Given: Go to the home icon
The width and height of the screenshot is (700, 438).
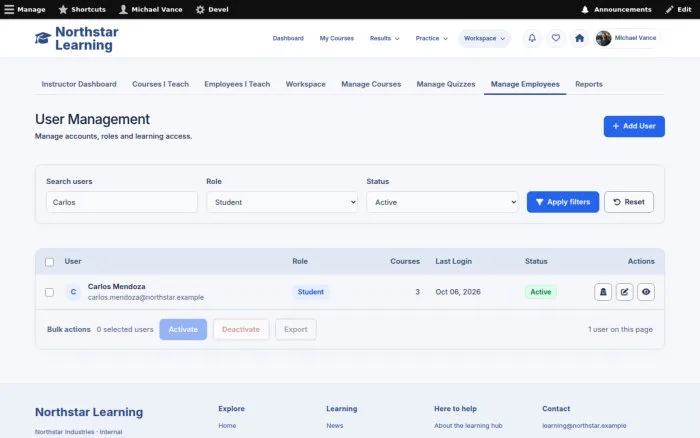Looking at the screenshot, I should tap(579, 38).
